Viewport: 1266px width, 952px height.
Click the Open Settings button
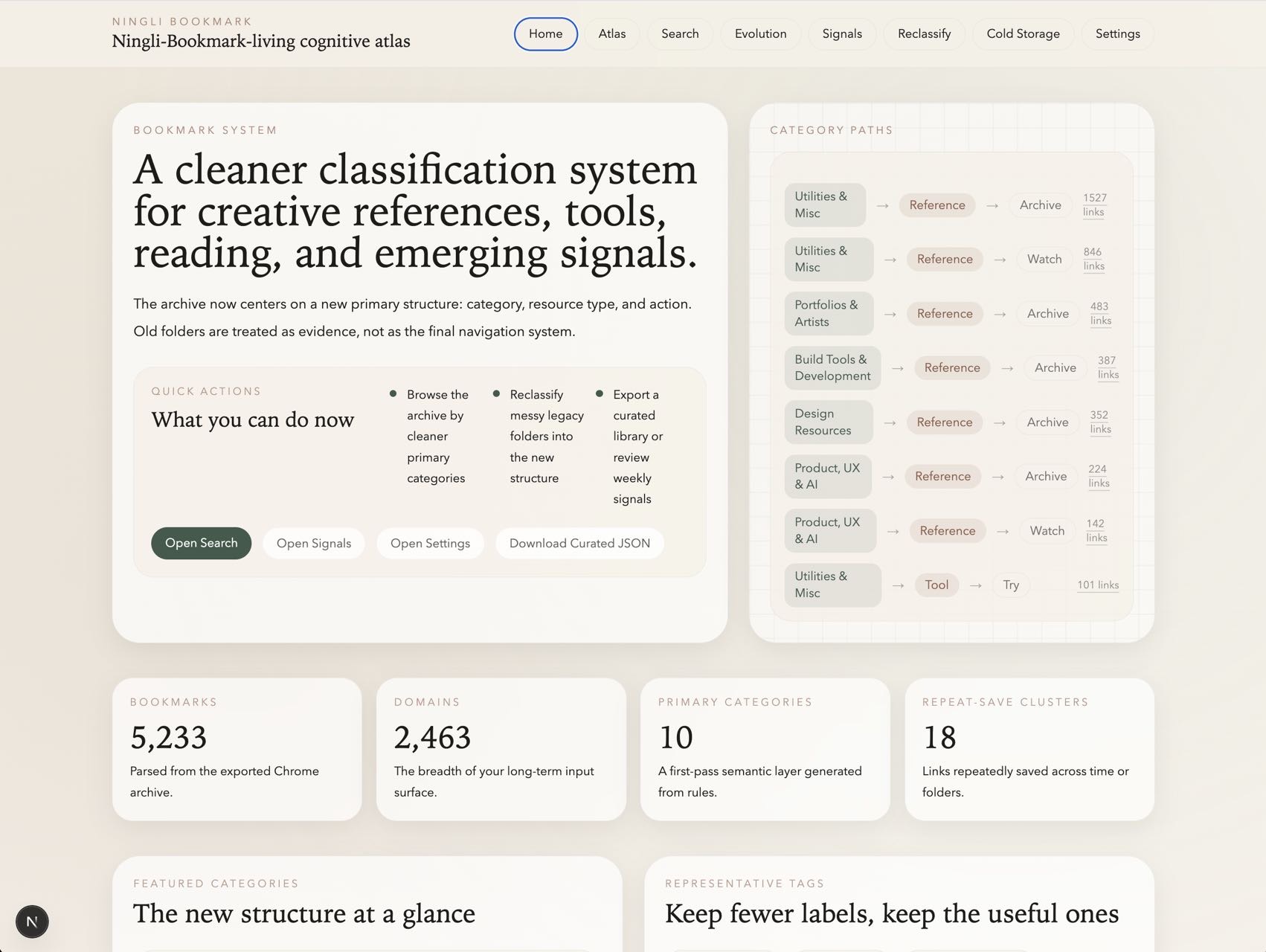point(430,543)
